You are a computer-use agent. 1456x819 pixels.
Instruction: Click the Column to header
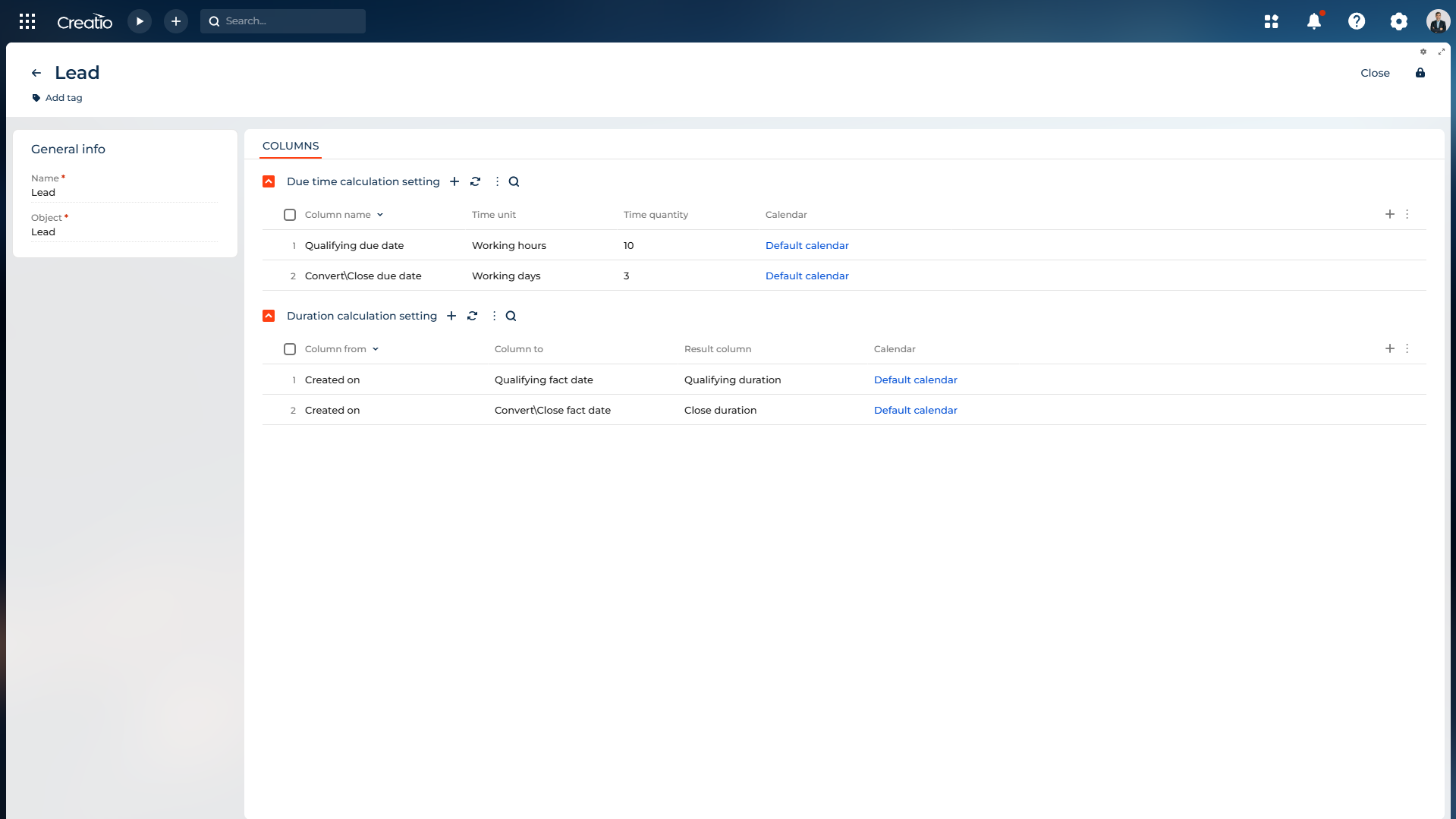[519, 349]
